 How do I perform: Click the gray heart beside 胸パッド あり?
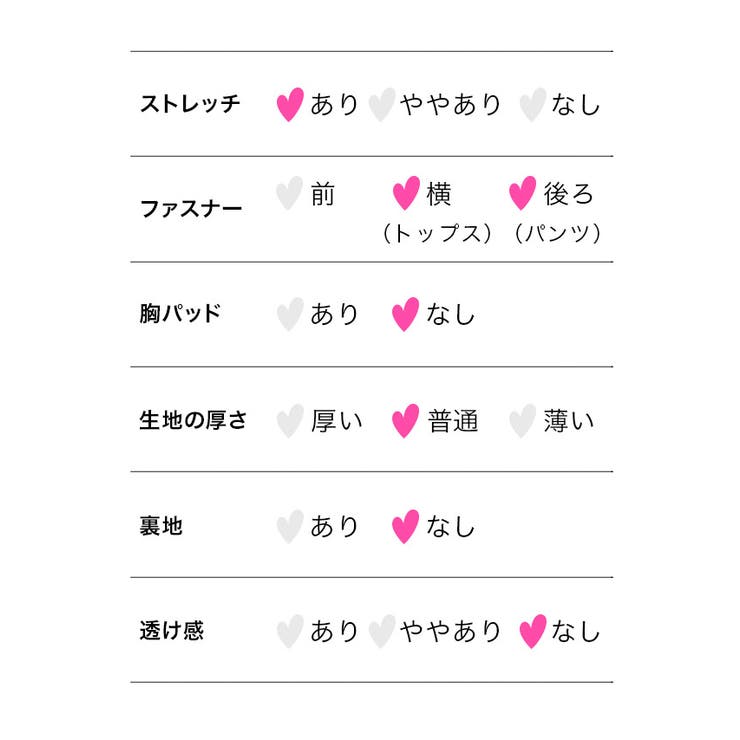tap(290, 314)
